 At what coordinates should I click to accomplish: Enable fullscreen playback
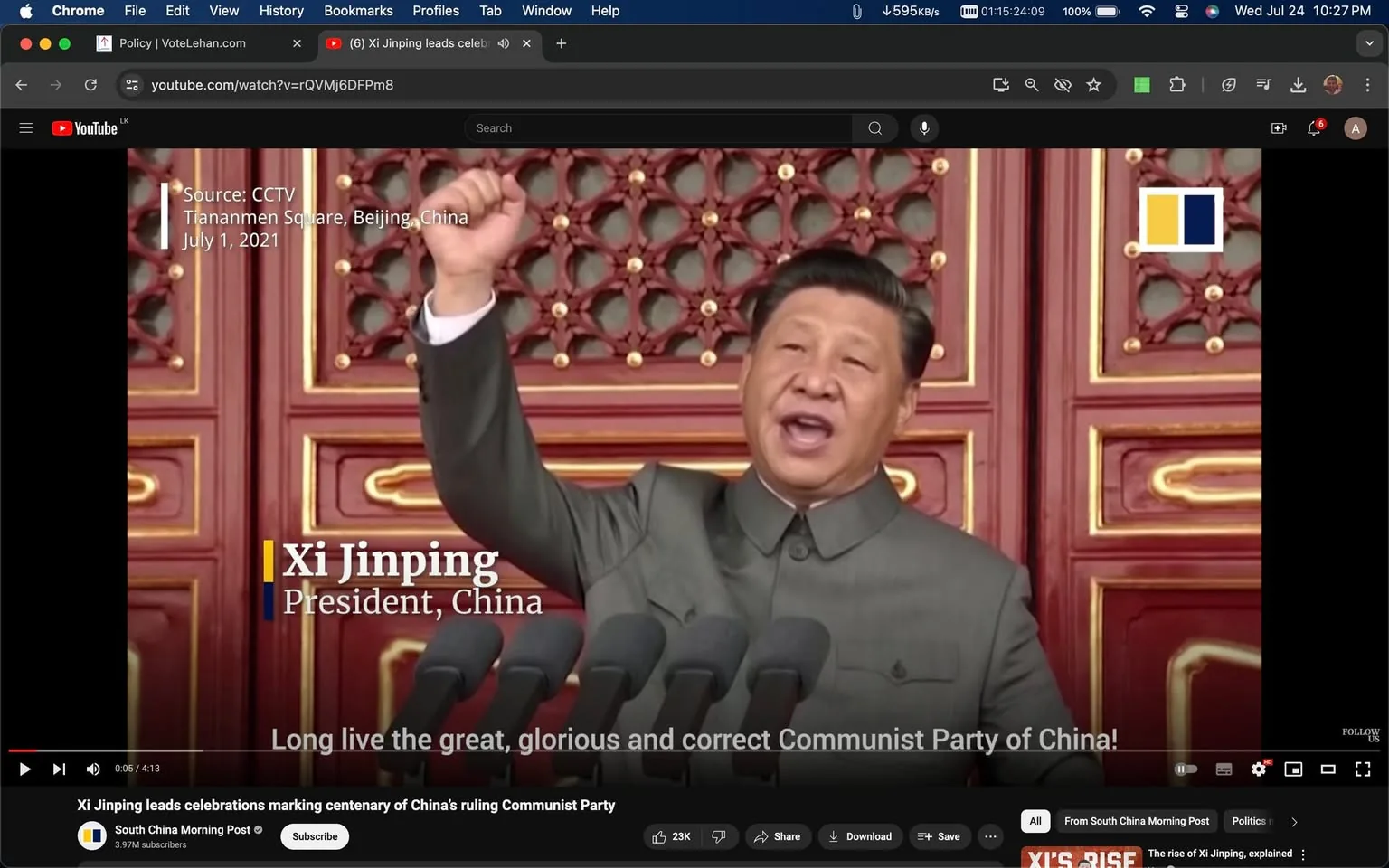1362,769
